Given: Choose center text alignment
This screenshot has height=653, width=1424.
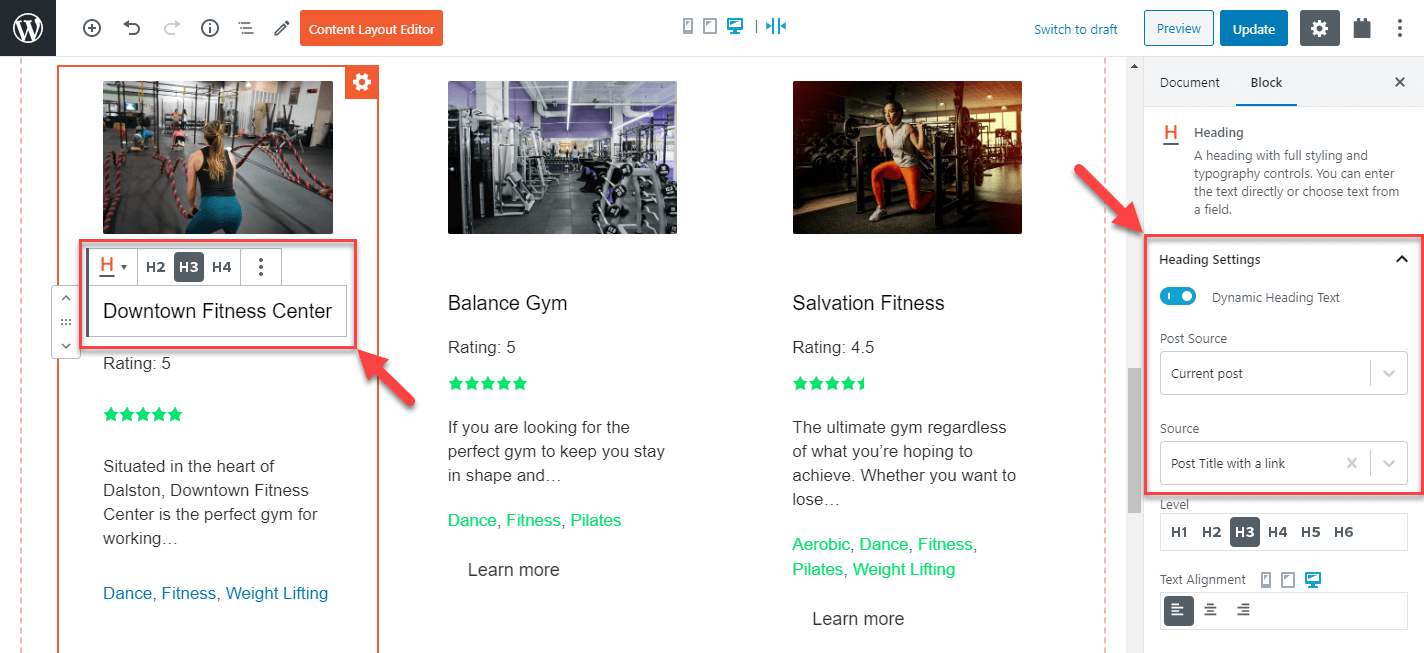Looking at the screenshot, I should [x=1210, y=610].
